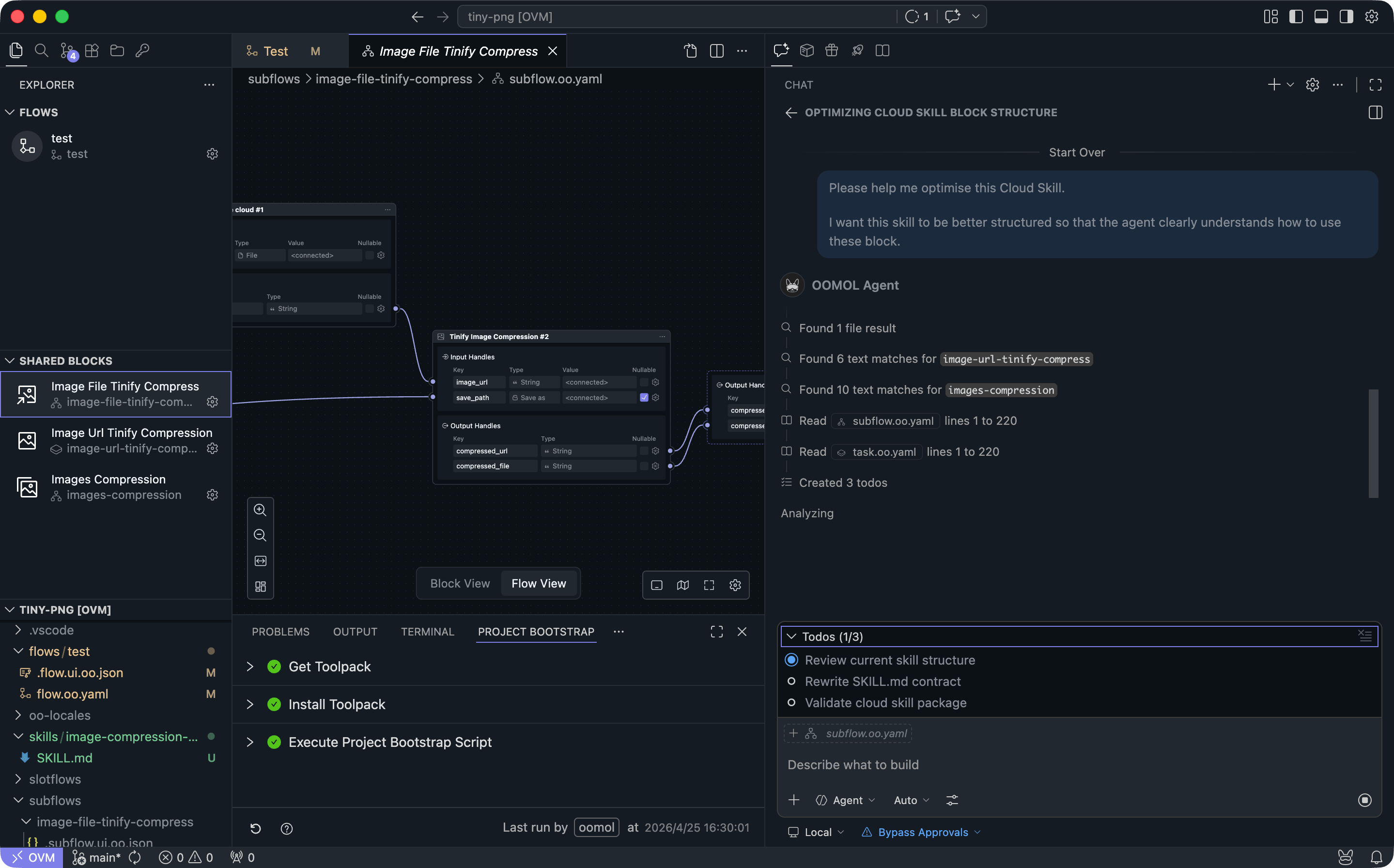Image resolution: width=1394 pixels, height=868 pixels.
Task: Open chat settings gear icon
Action: 1313,85
